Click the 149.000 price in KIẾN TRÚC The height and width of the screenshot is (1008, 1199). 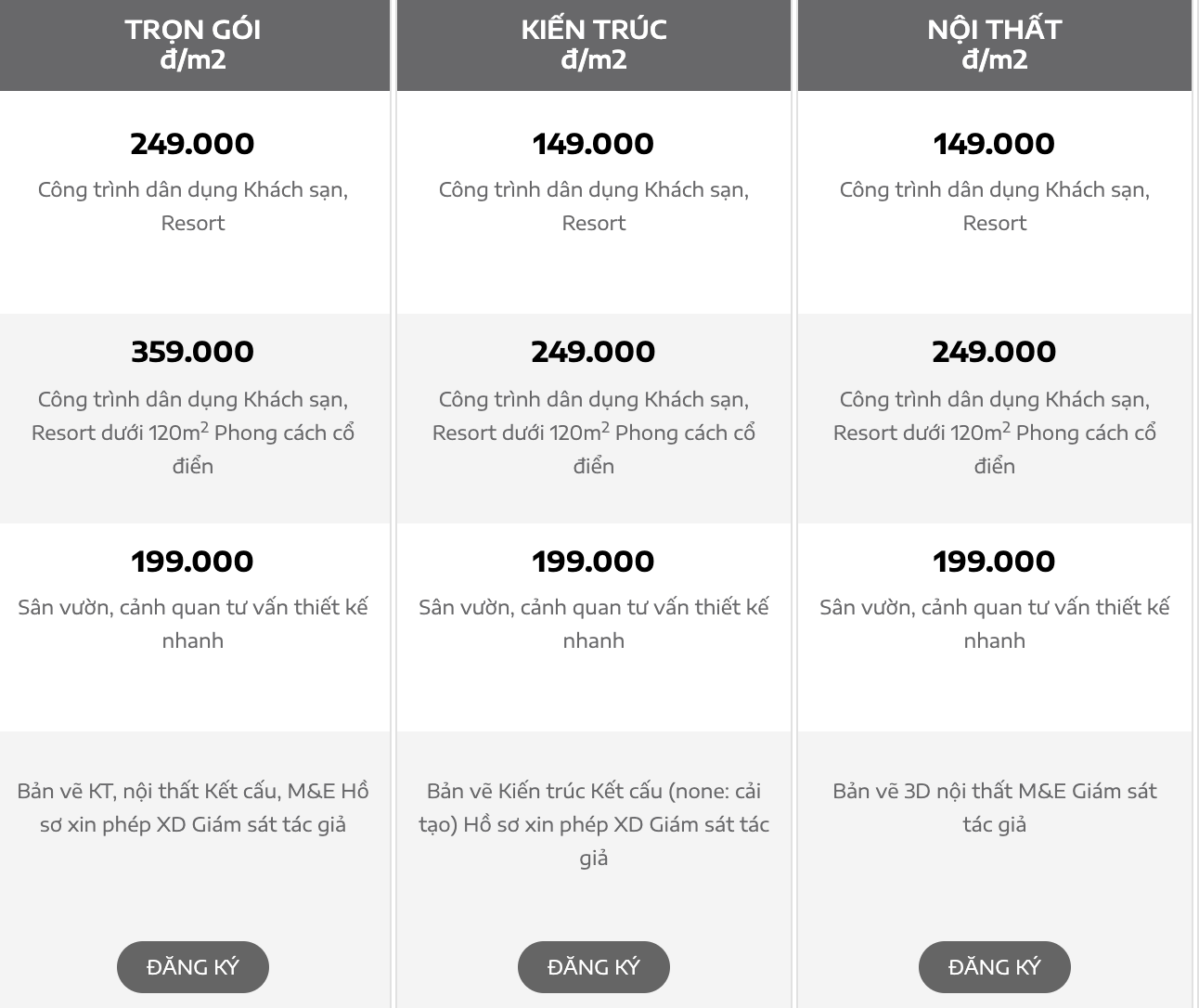594,144
